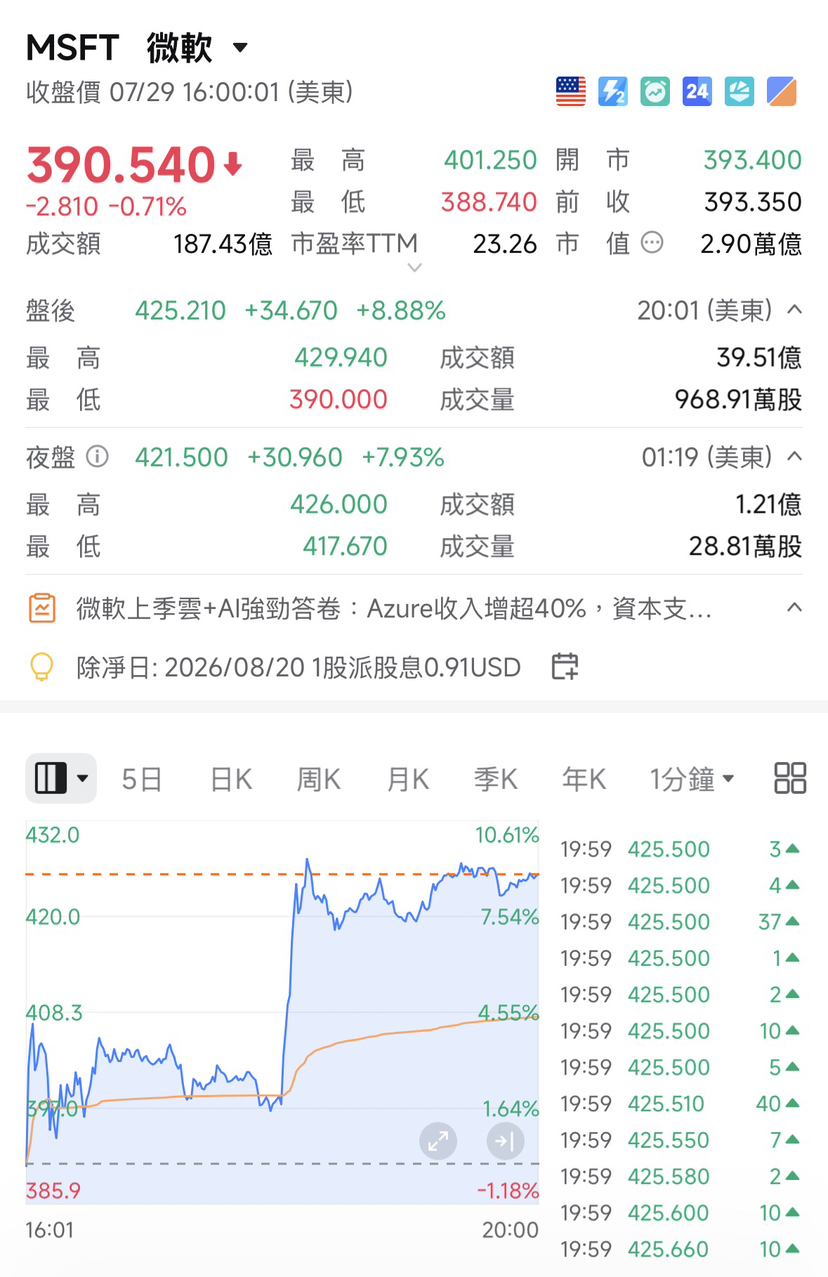Image resolution: width=828 pixels, height=1277 pixels.
Task: Tap the day high value 401.250
Action: point(490,160)
